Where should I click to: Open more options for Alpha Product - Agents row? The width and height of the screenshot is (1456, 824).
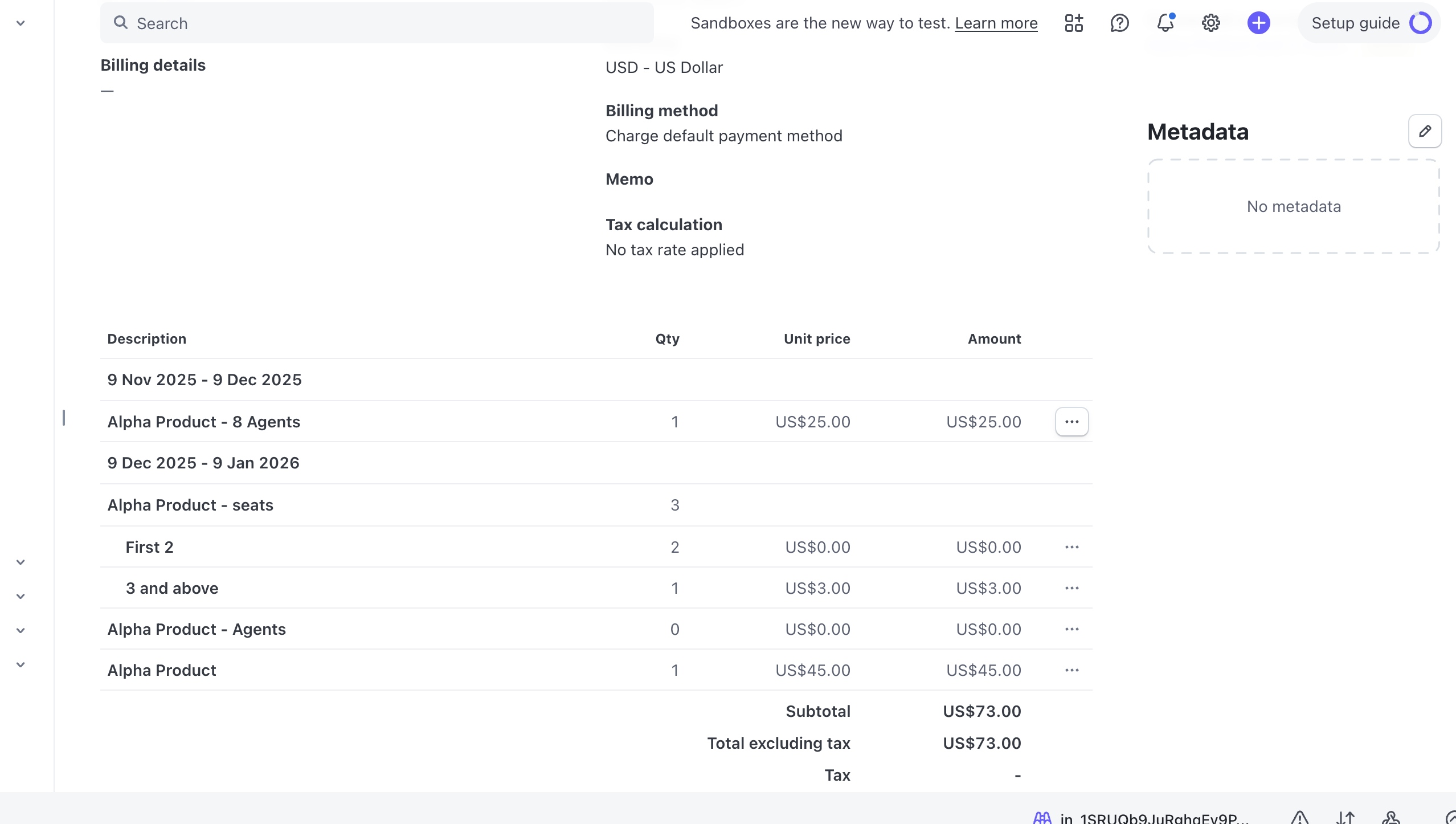point(1071,630)
